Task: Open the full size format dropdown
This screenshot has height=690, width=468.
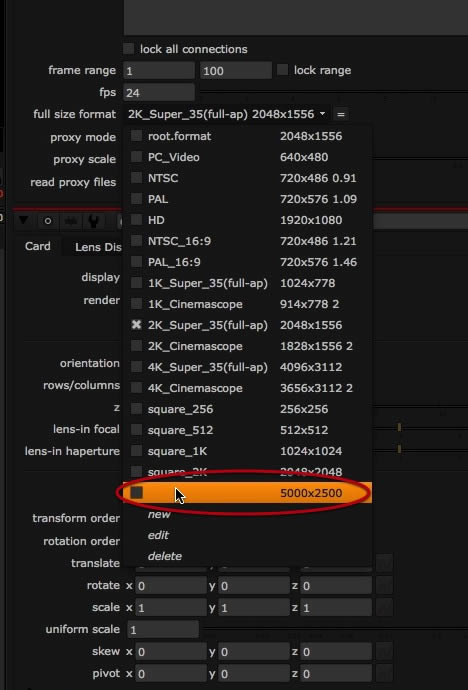Action: [x=227, y=114]
